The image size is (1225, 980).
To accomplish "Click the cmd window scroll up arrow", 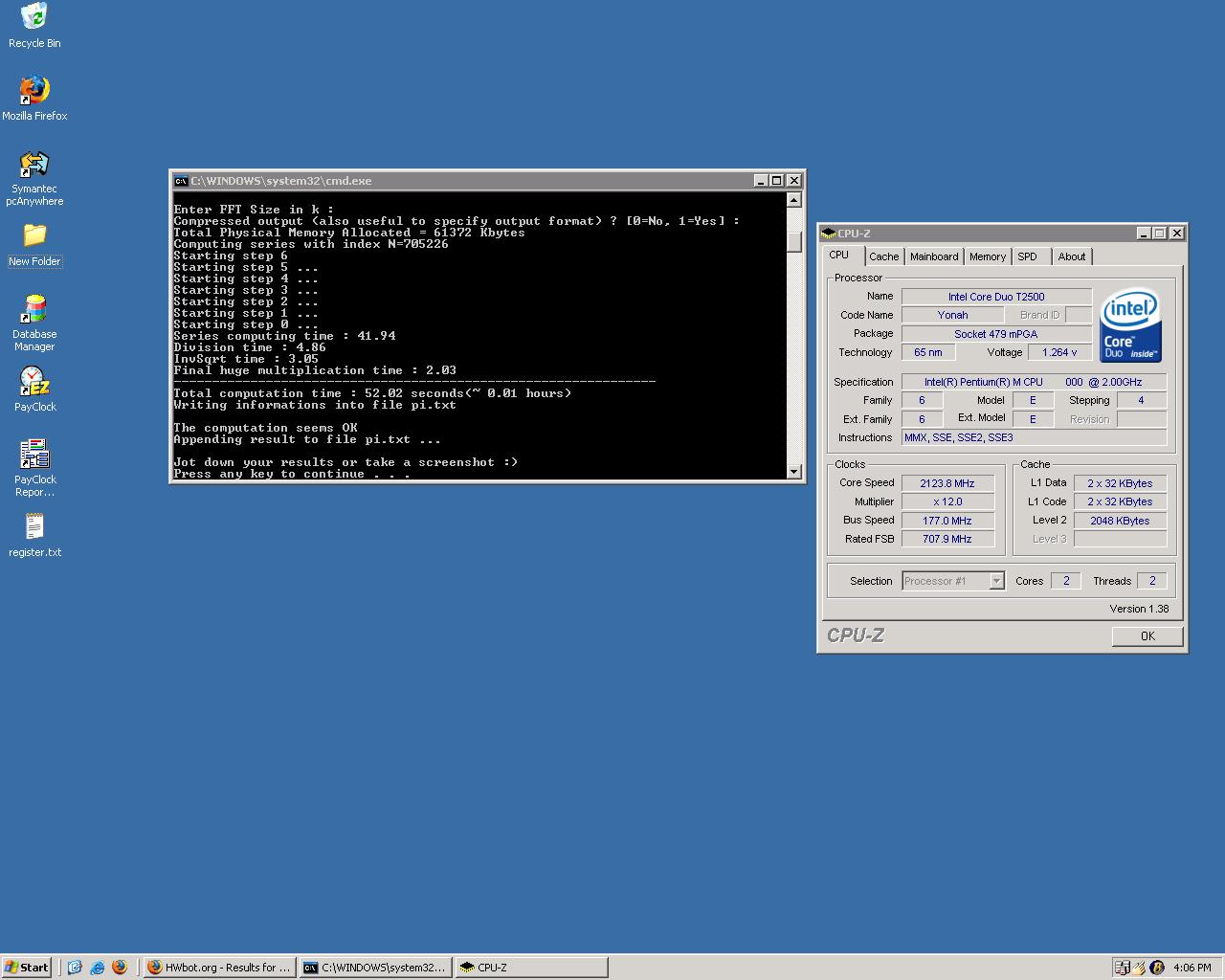I will pyautogui.click(x=793, y=200).
